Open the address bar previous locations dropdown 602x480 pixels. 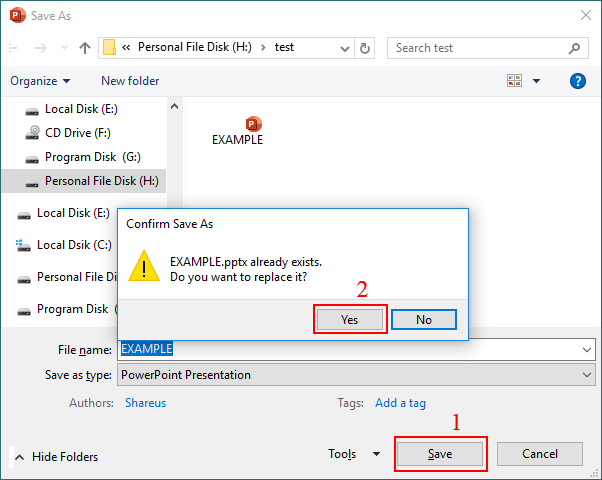click(x=345, y=48)
